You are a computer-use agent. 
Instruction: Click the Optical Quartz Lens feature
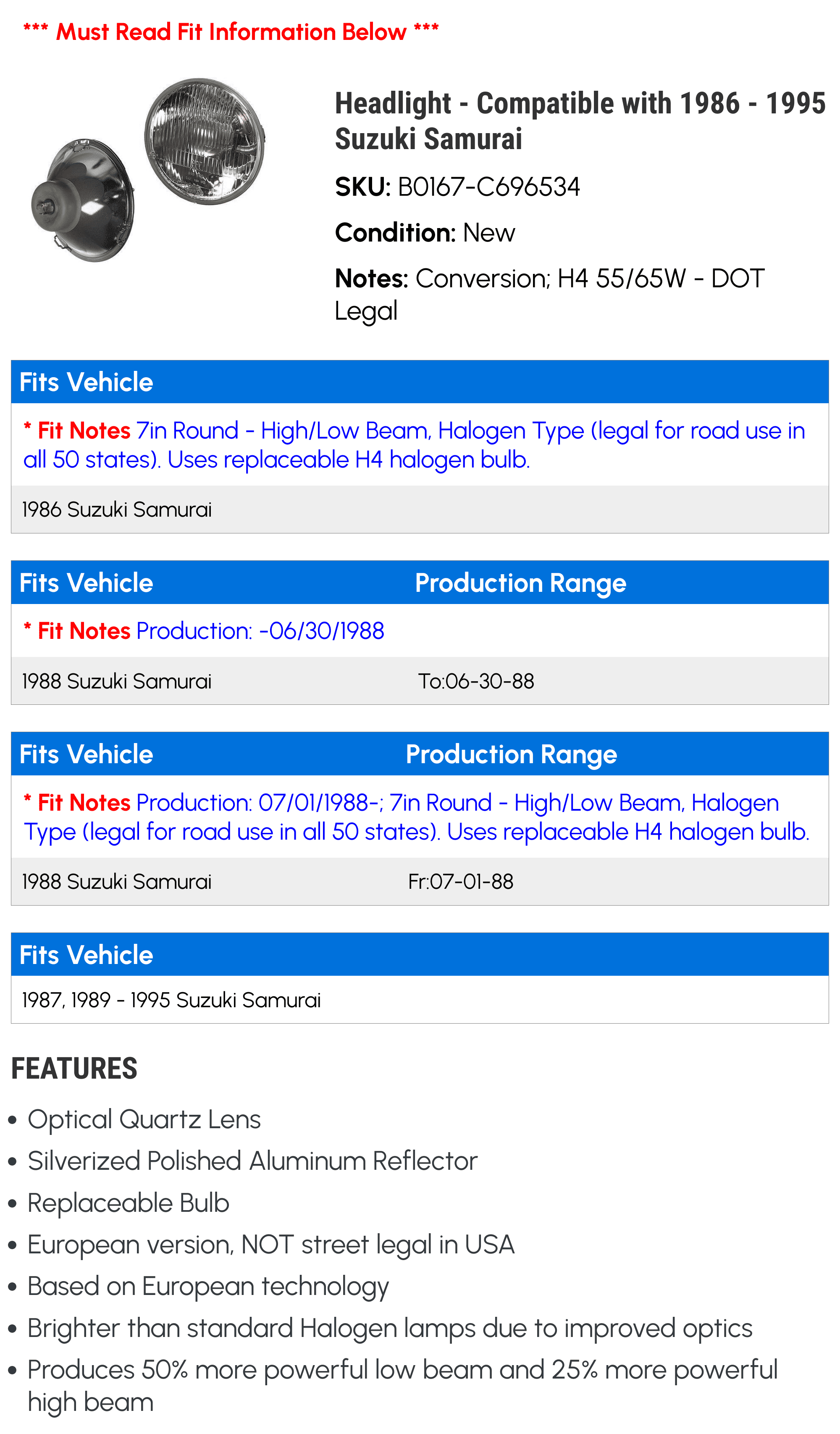pyautogui.click(x=144, y=1119)
